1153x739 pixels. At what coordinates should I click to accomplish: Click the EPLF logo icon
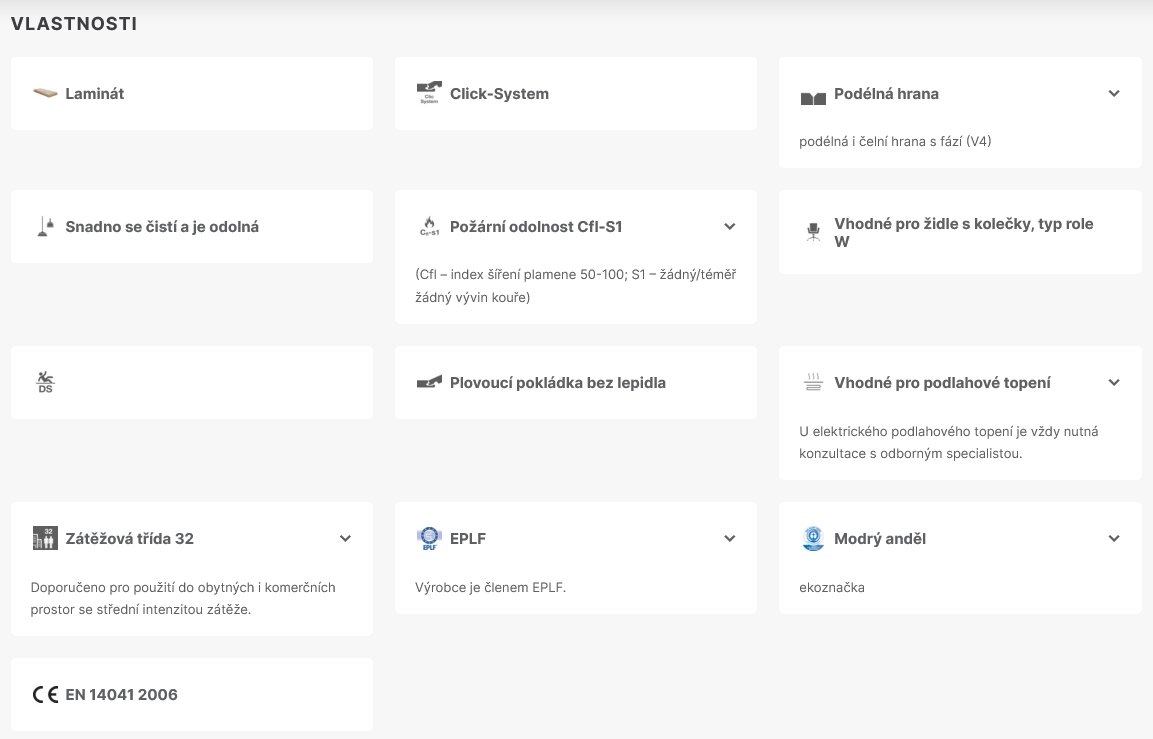click(x=429, y=539)
